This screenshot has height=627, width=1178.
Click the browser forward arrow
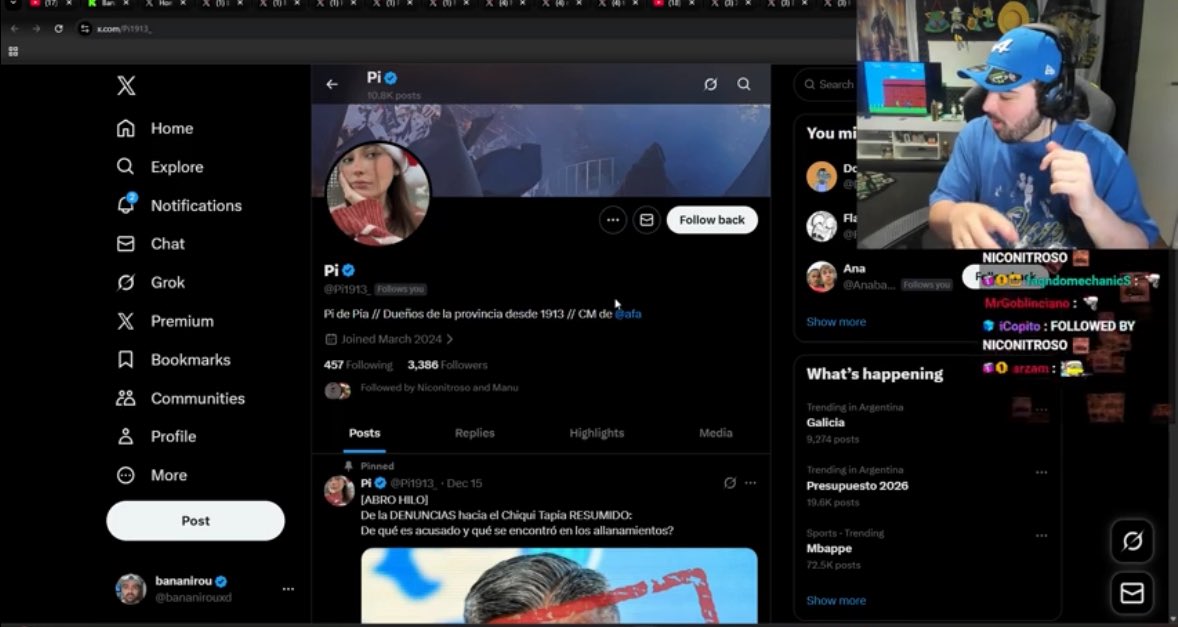tap(36, 29)
